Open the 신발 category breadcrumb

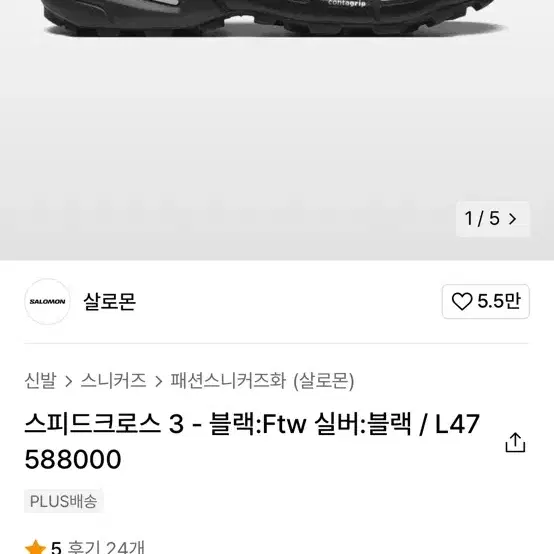(x=40, y=381)
